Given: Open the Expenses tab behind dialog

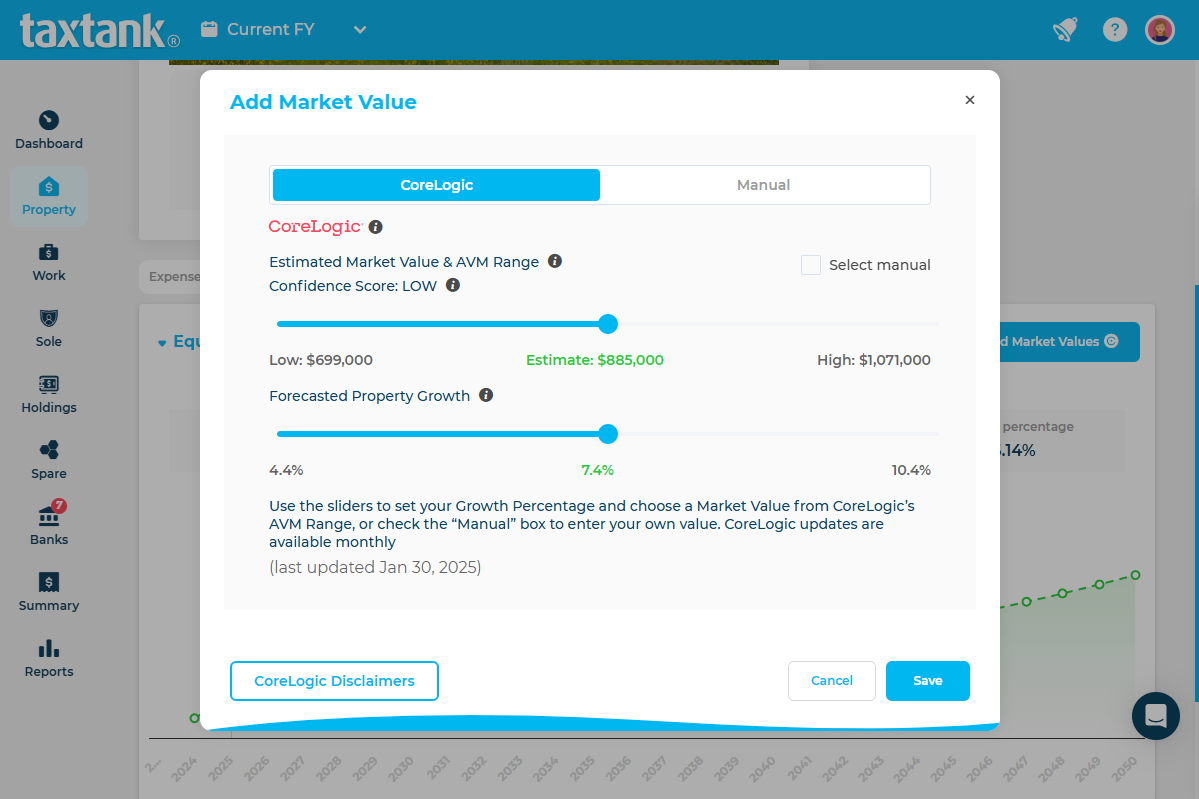Looking at the screenshot, I should coord(171,277).
